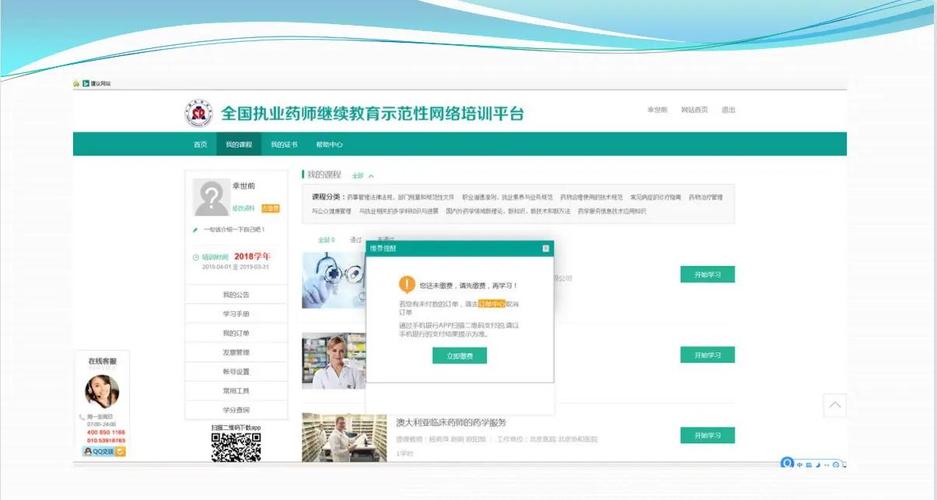The height and width of the screenshot is (500, 937).
Task: Collapse the 全部 category chevron
Action: (x=371, y=176)
